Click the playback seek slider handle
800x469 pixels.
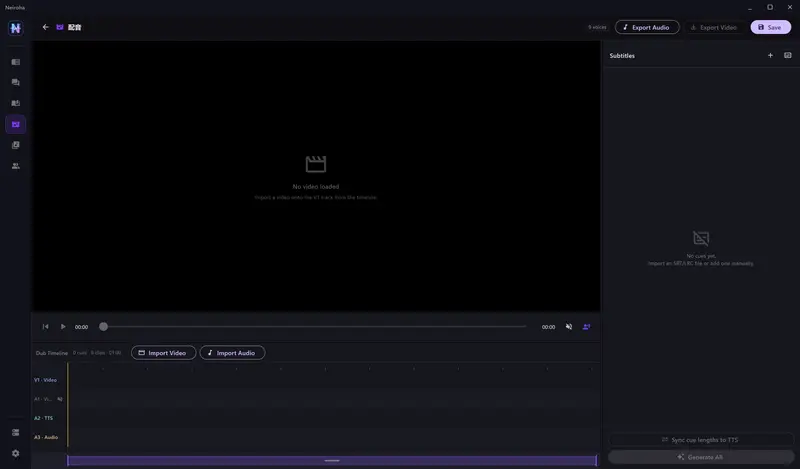coord(104,327)
